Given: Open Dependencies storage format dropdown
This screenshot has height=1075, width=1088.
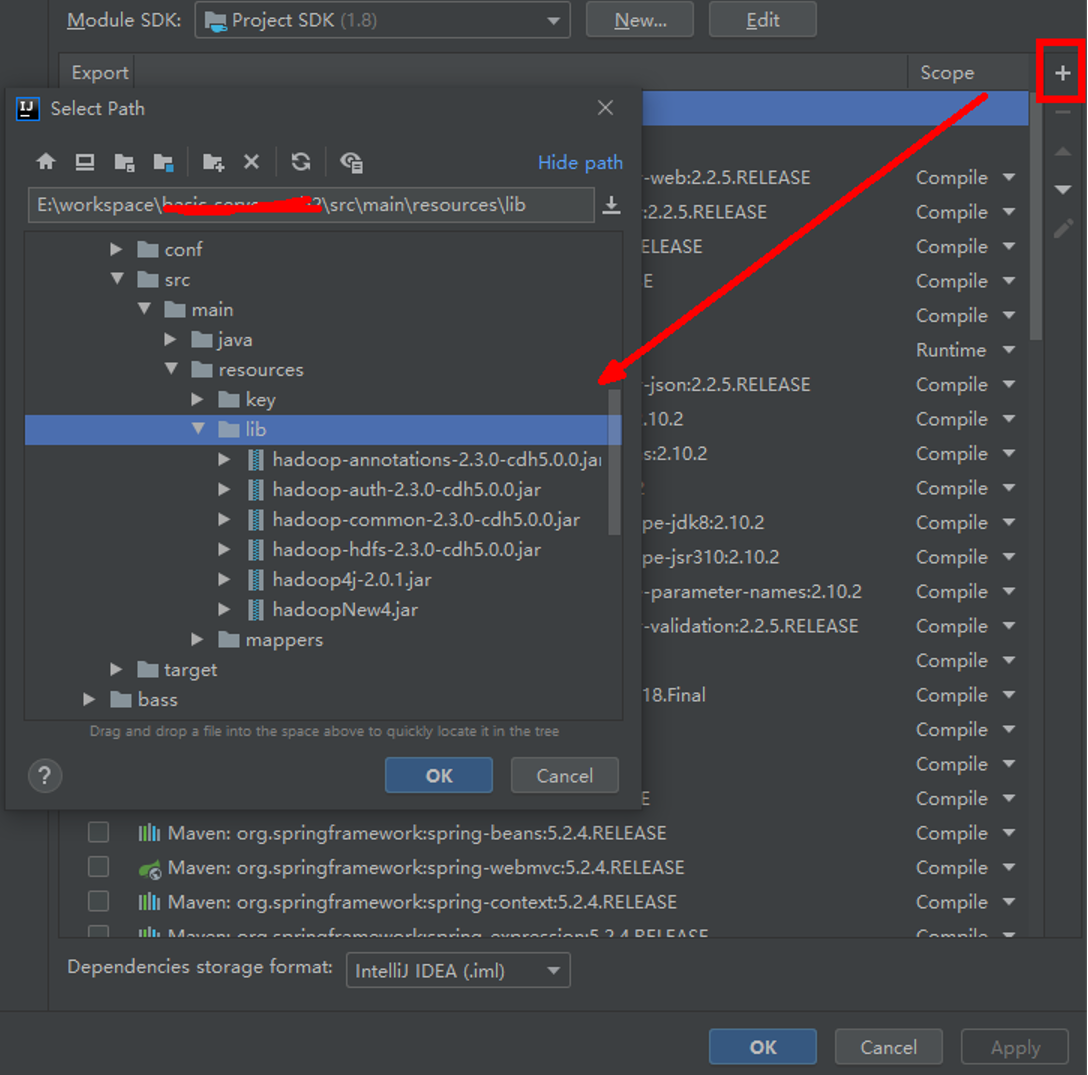Looking at the screenshot, I should 458,970.
